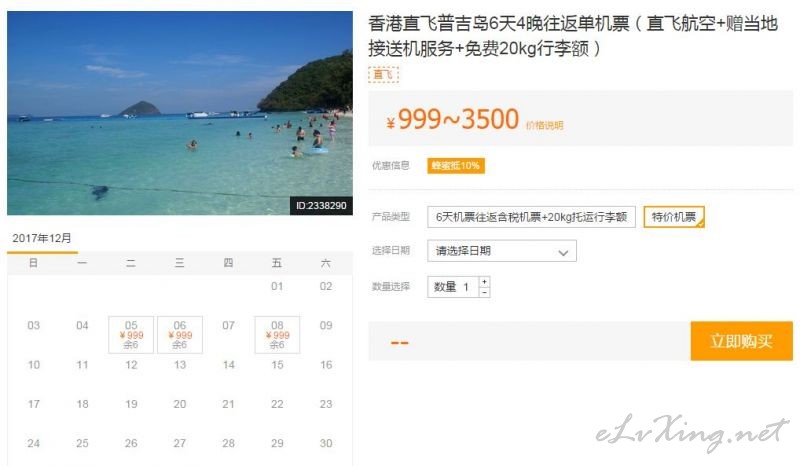
Task: Click the 蜂蜜抵10% discount badge
Action: (x=456, y=165)
